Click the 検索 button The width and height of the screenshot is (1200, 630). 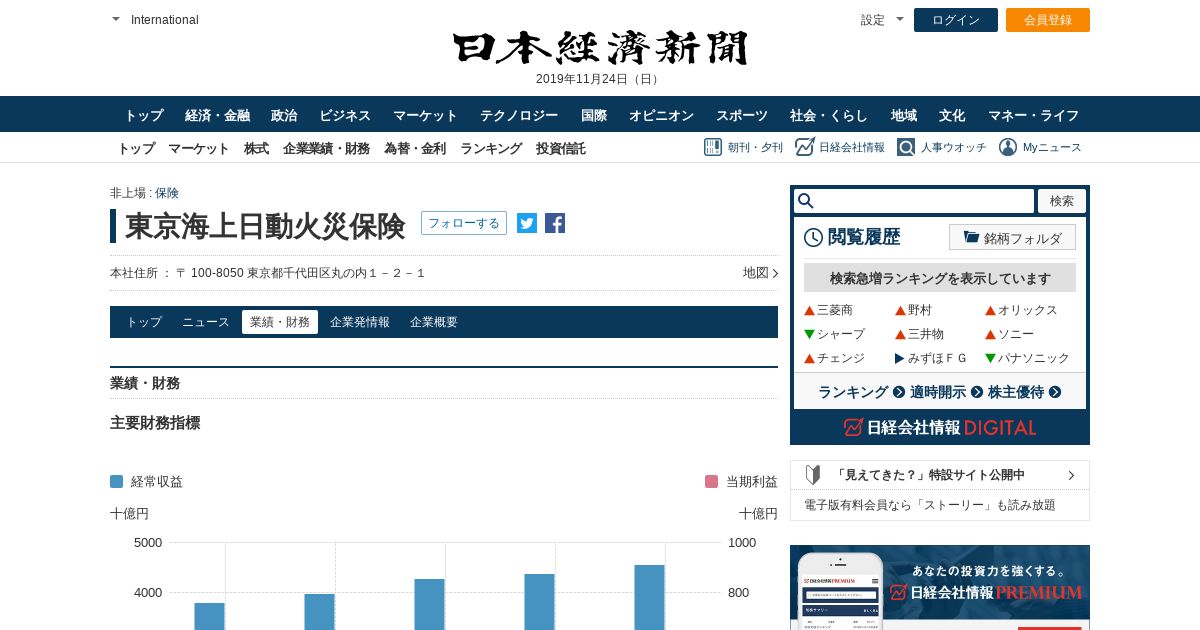[1062, 201]
